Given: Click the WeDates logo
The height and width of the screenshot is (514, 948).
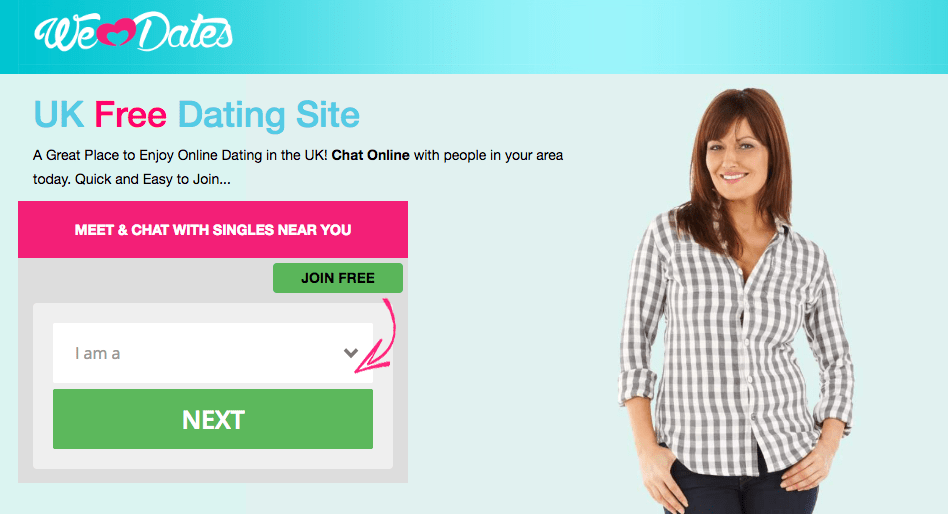Looking at the screenshot, I should pos(134,31).
